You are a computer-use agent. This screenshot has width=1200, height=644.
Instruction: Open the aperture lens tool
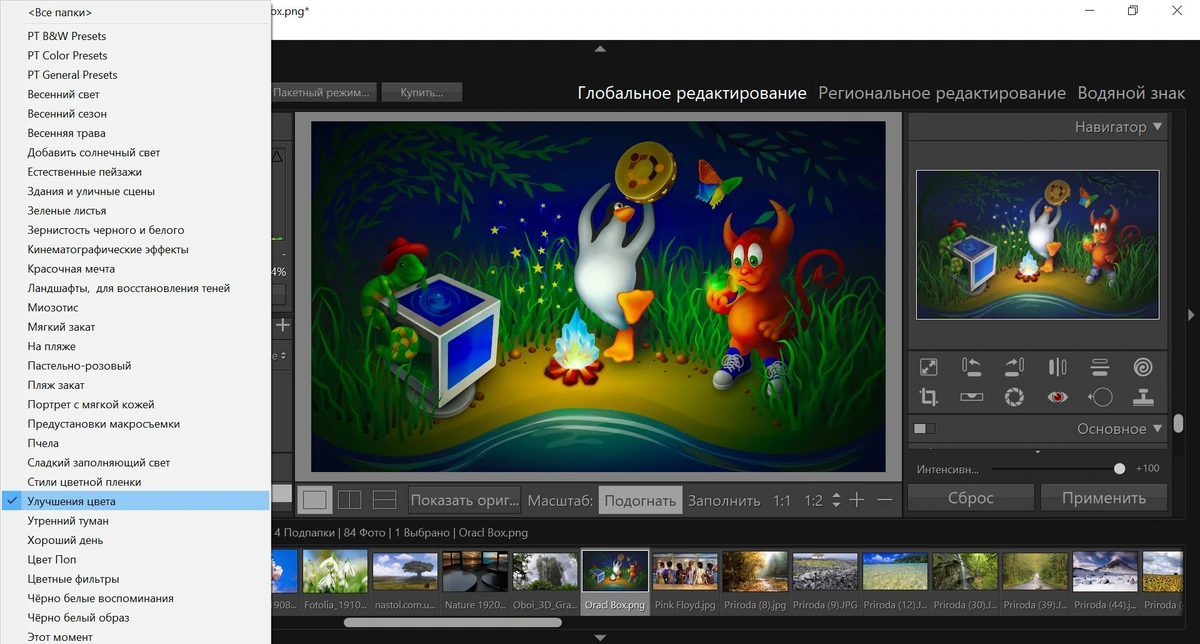click(1014, 397)
